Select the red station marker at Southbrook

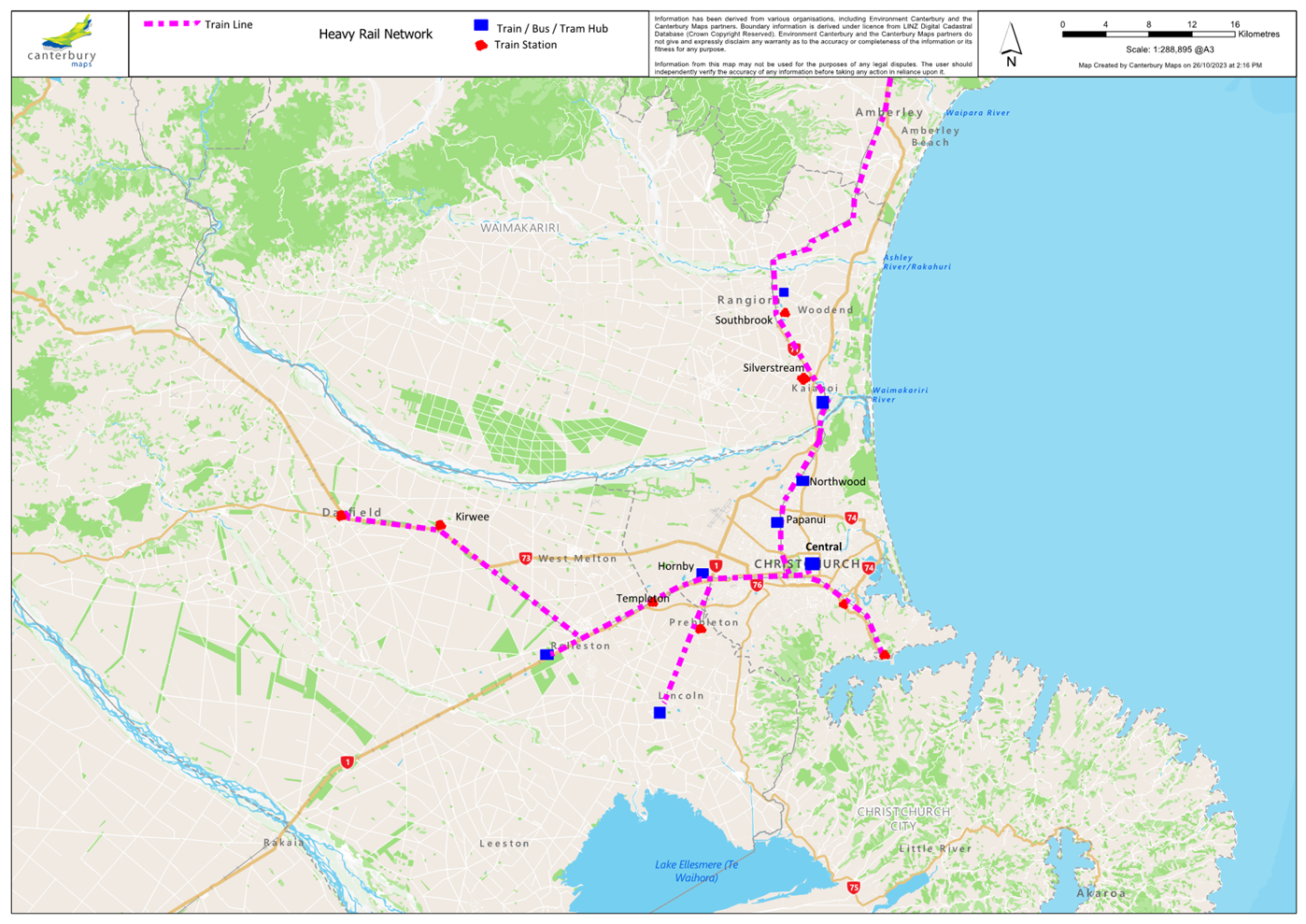pyautogui.click(x=786, y=313)
